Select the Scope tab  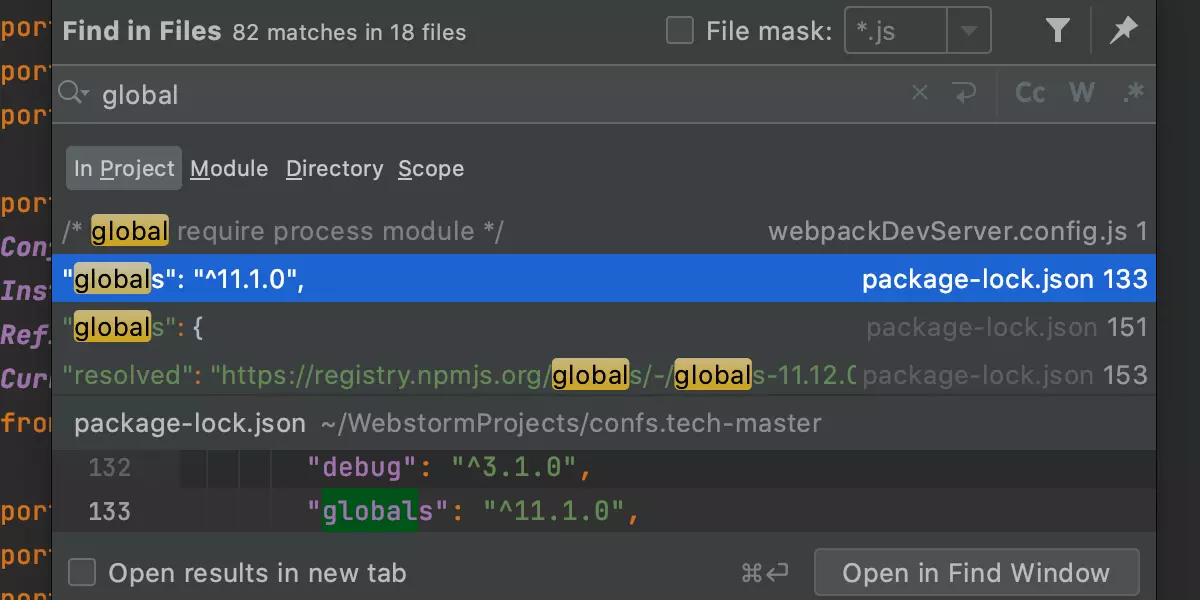431,168
